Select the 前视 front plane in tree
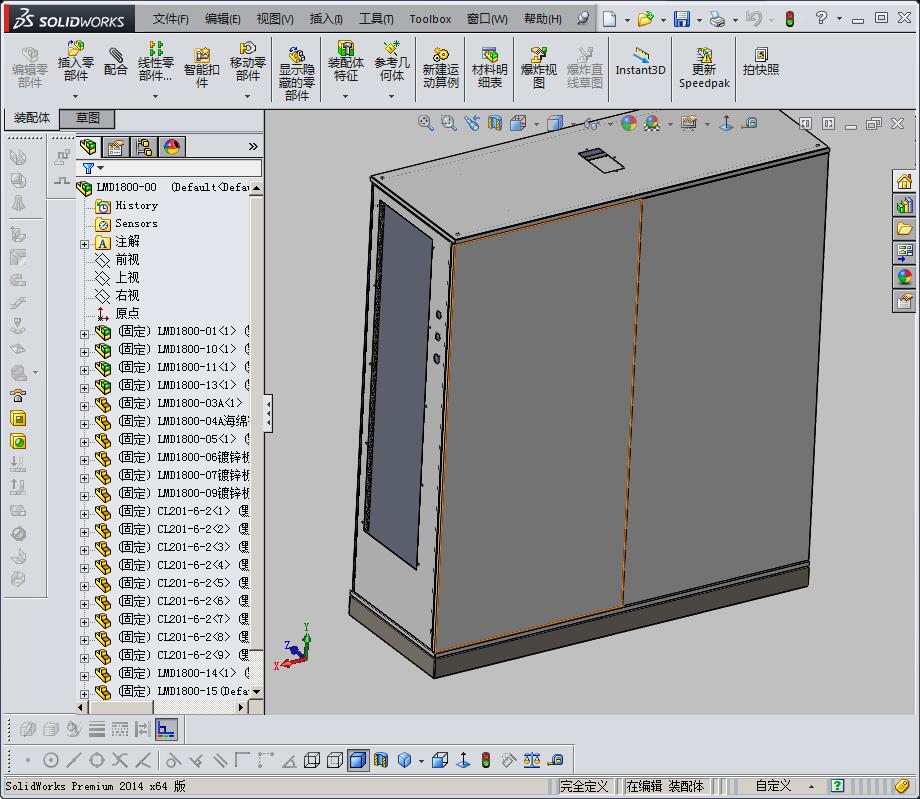 pos(127,260)
